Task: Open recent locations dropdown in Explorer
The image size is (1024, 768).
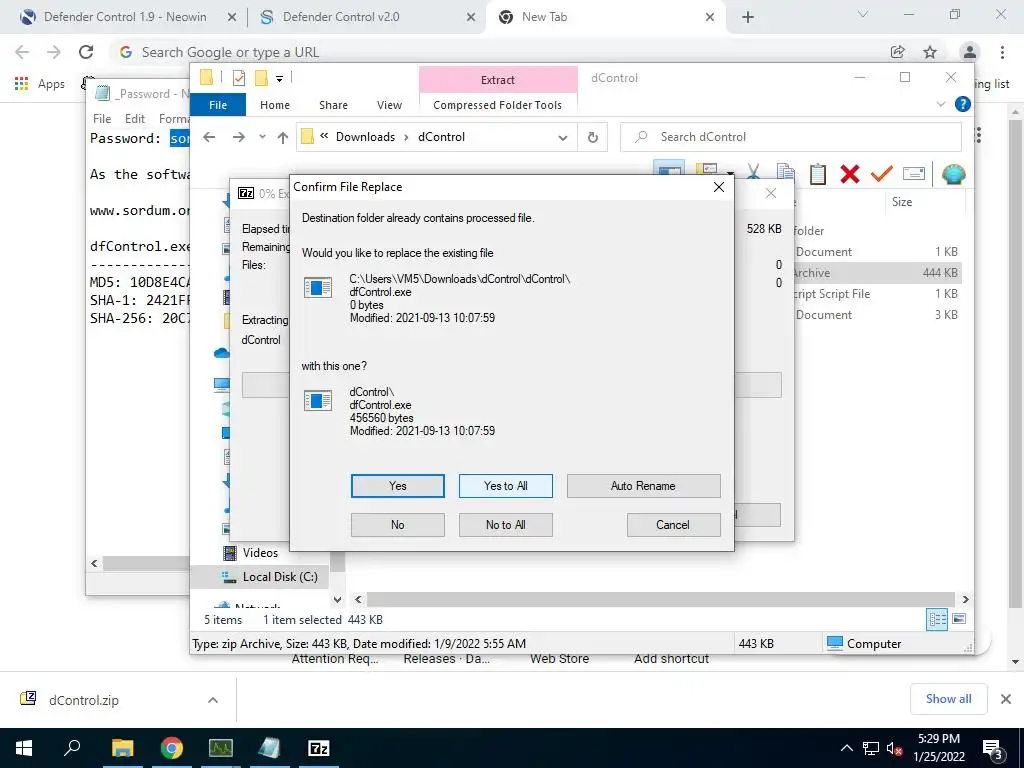Action: [262, 137]
